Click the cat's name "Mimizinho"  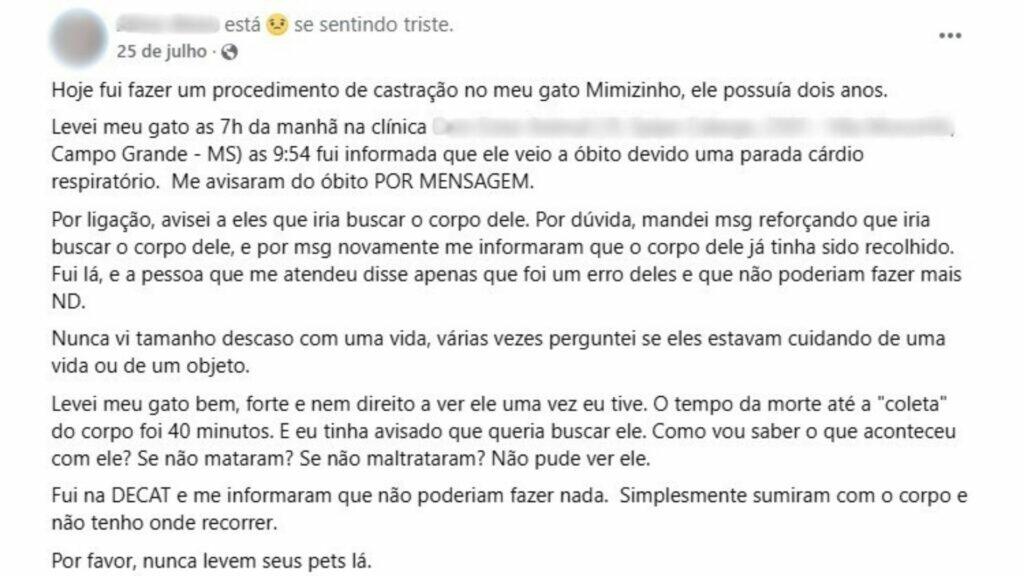(633, 90)
